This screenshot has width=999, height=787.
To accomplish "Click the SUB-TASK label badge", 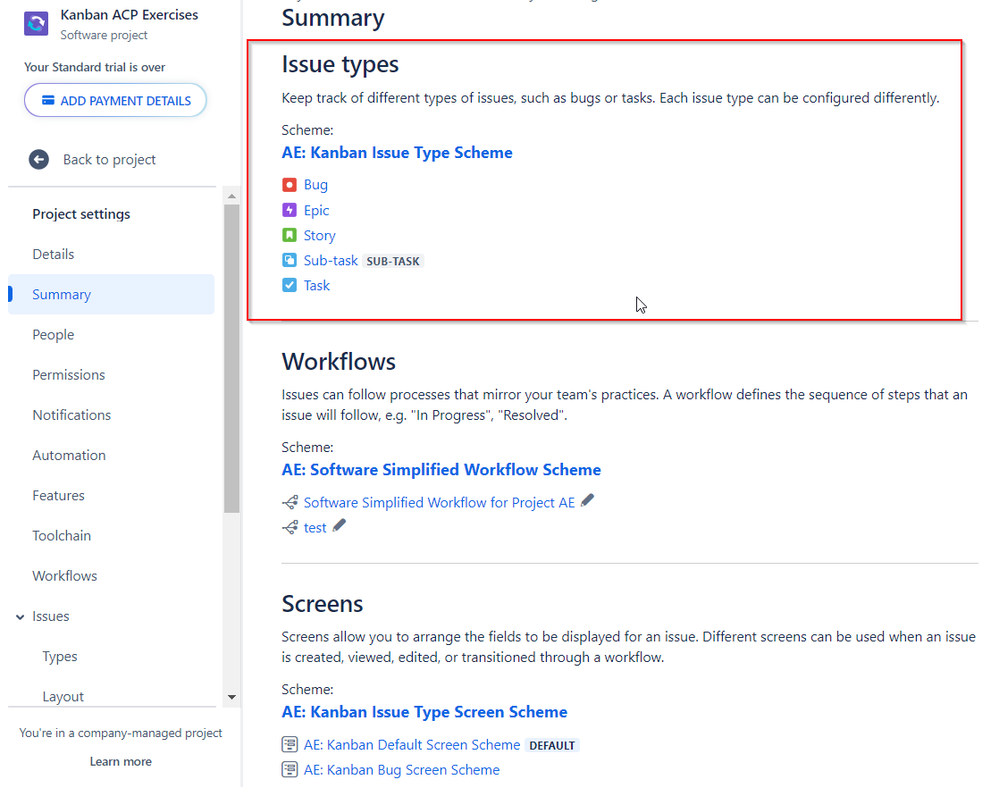I will pyautogui.click(x=393, y=261).
